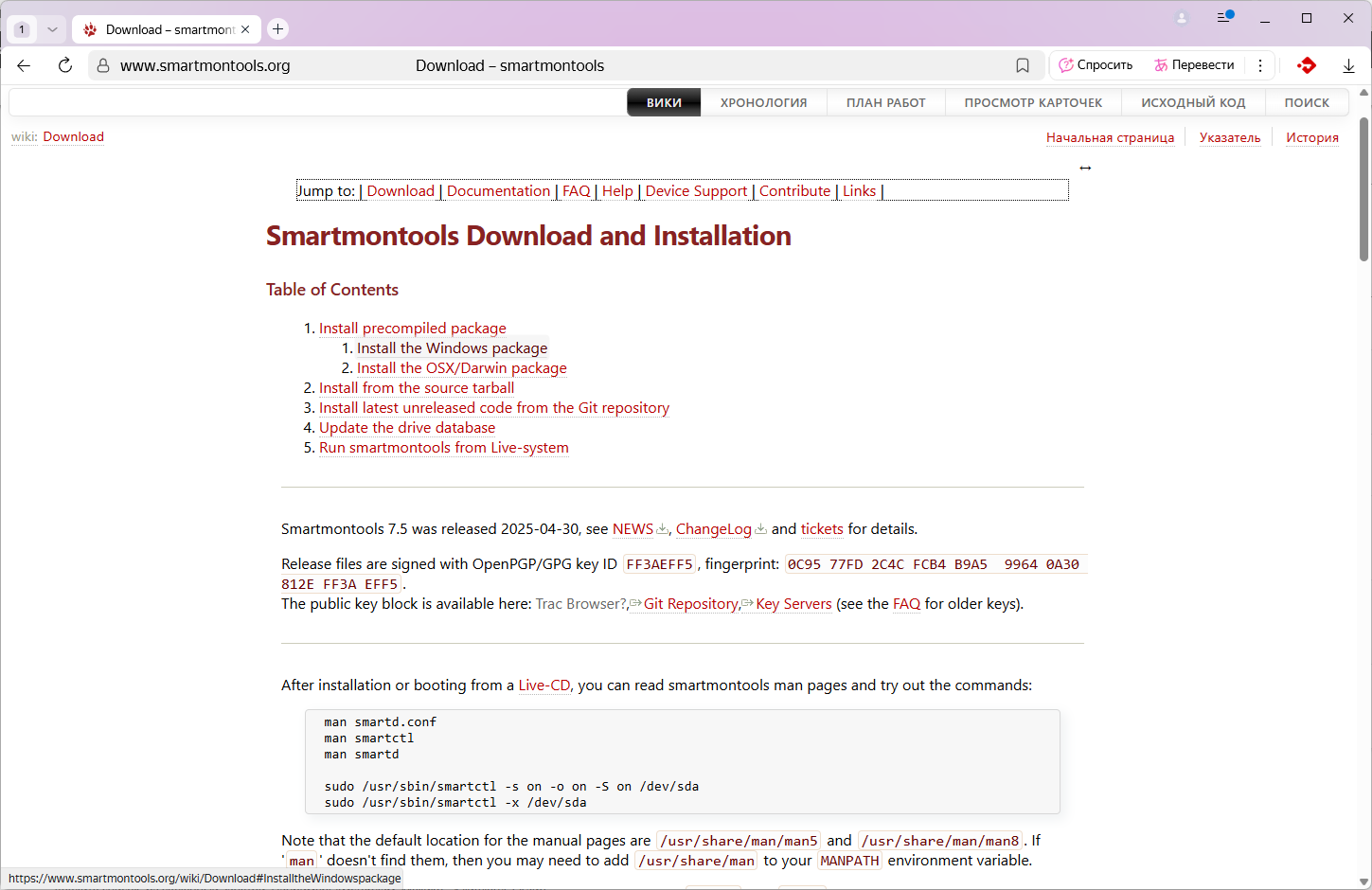
Task: Open the Указатель index link
Action: coord(1230,137)
